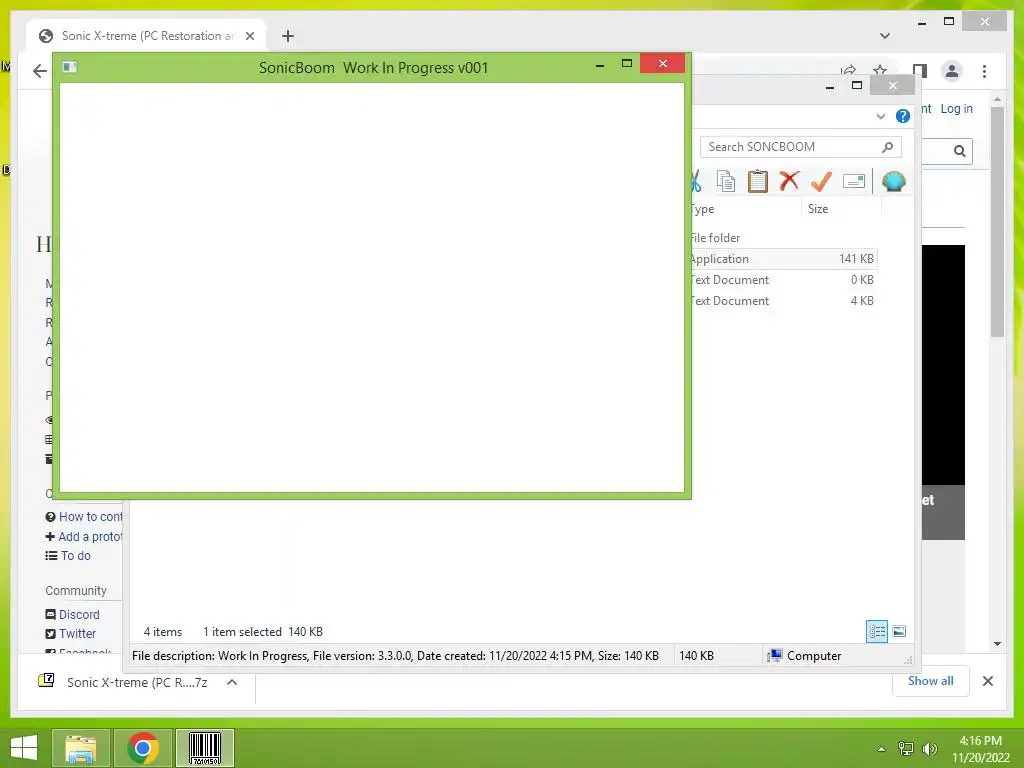Select the File folder row

click(x=783, y=238)
